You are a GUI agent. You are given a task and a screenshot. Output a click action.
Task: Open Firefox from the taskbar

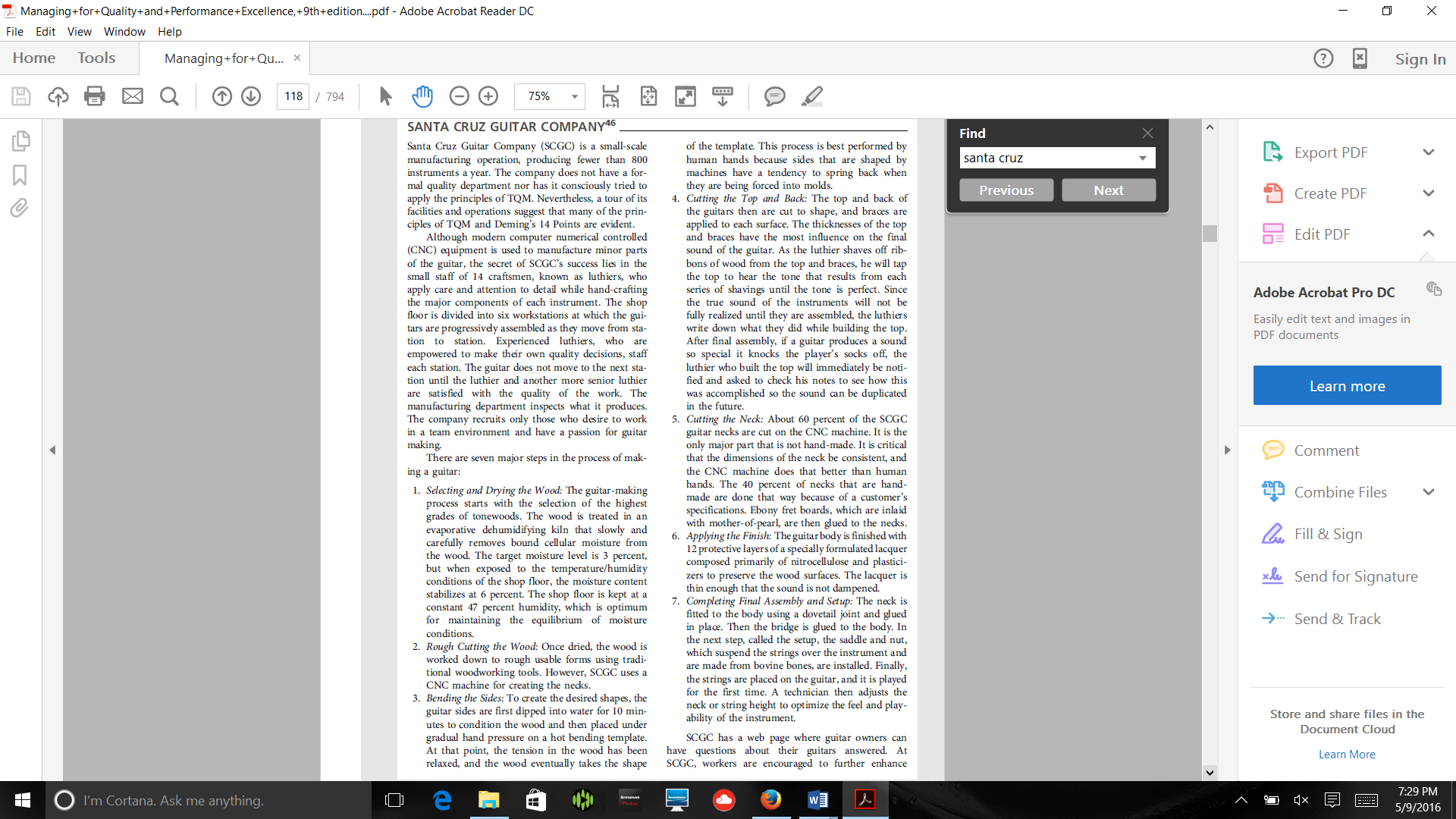point(770,800)
